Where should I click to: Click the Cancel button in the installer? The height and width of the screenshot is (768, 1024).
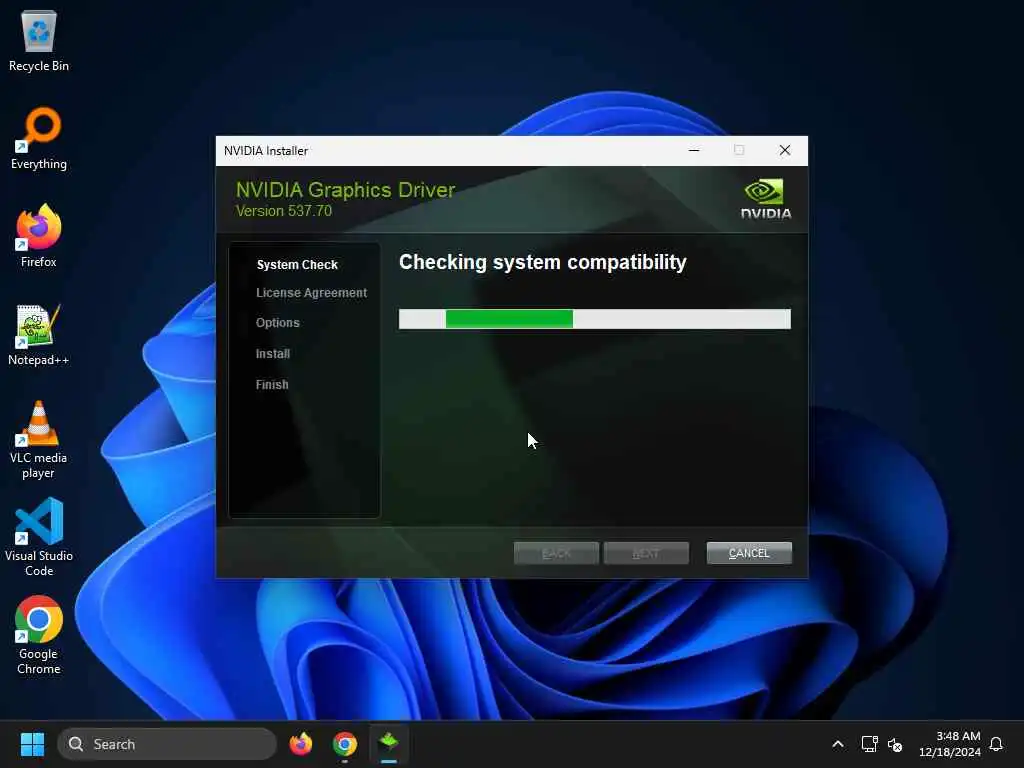coord(749,553)
